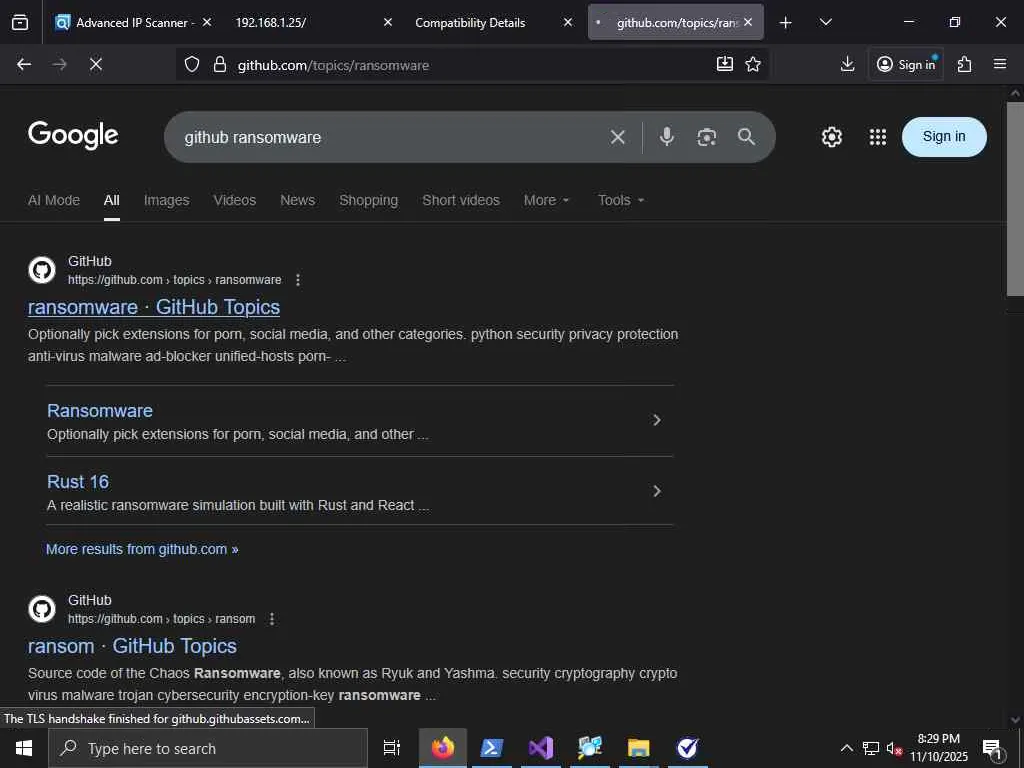
Task: Click the Google Sign in button
Action: 944,136
